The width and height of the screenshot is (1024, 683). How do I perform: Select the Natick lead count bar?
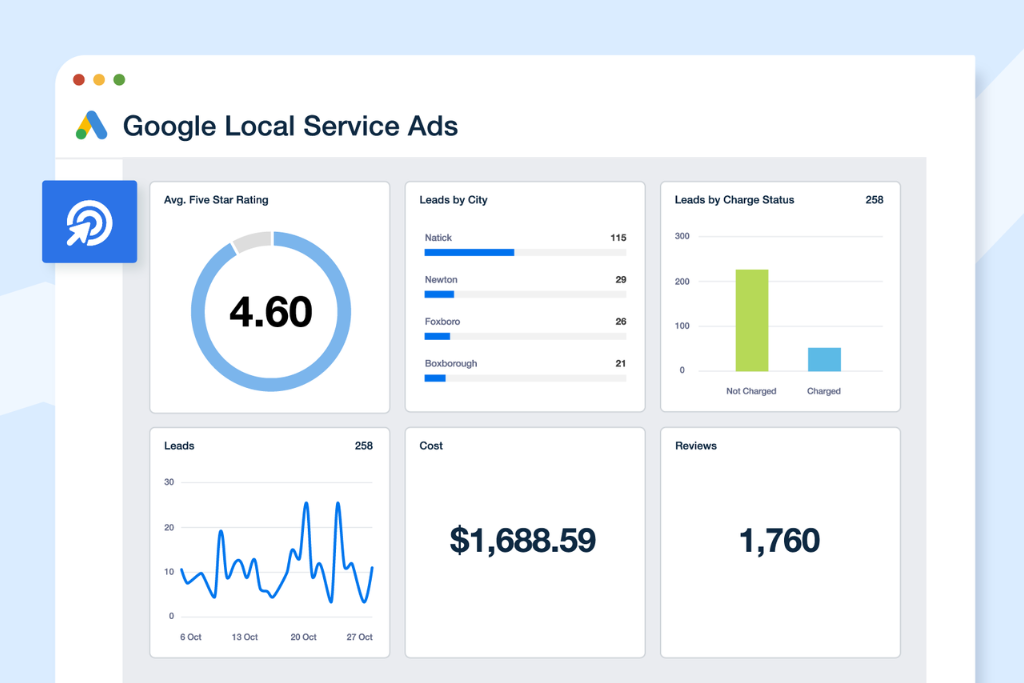pos(468,253)
